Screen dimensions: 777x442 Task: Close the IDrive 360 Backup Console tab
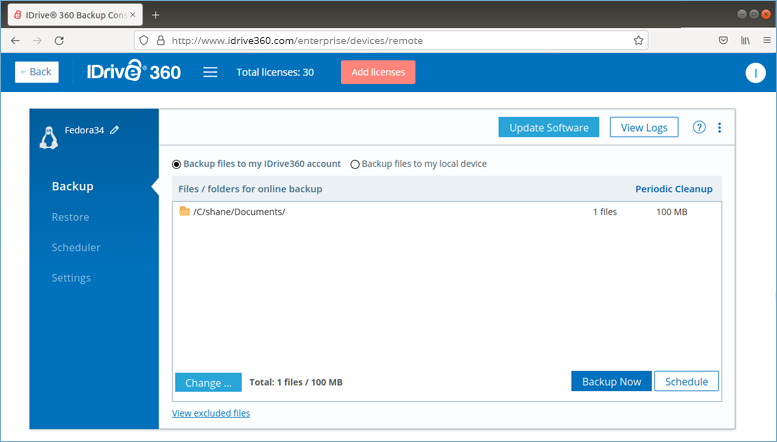pyautogui.click(x=133, y=15)
